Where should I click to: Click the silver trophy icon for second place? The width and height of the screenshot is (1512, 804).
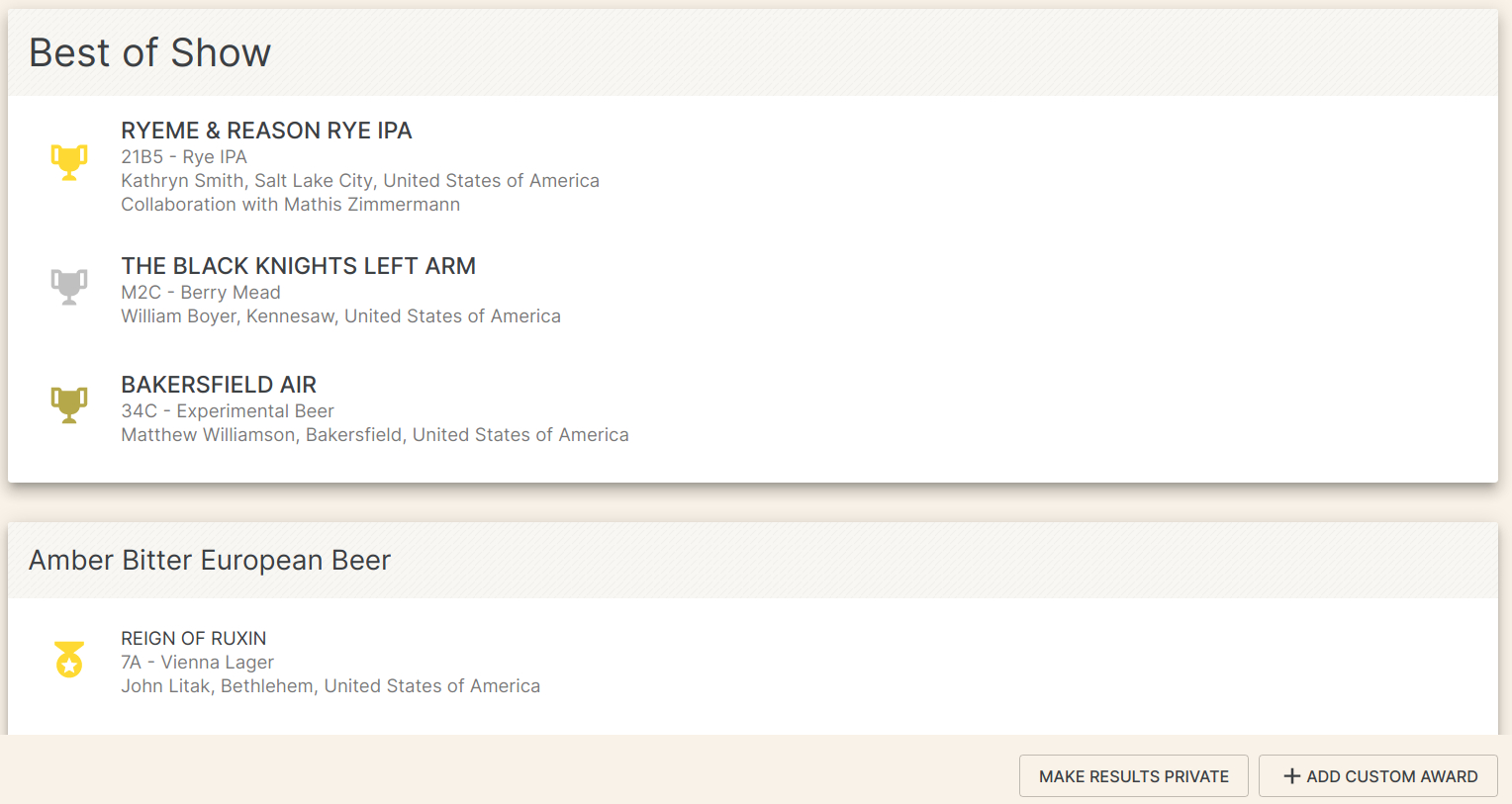coord(69,286)
